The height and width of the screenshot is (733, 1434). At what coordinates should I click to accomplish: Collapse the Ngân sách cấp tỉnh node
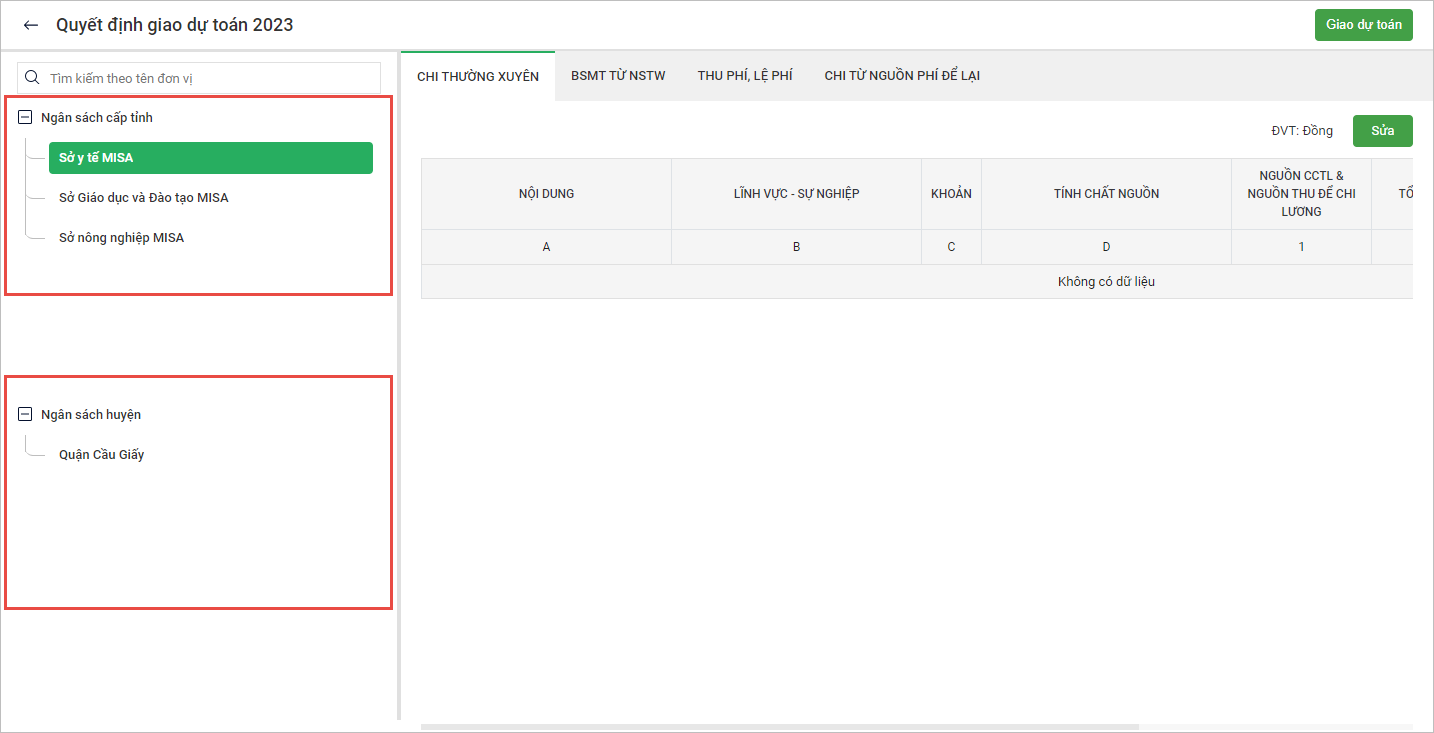(x=26, y=118)
